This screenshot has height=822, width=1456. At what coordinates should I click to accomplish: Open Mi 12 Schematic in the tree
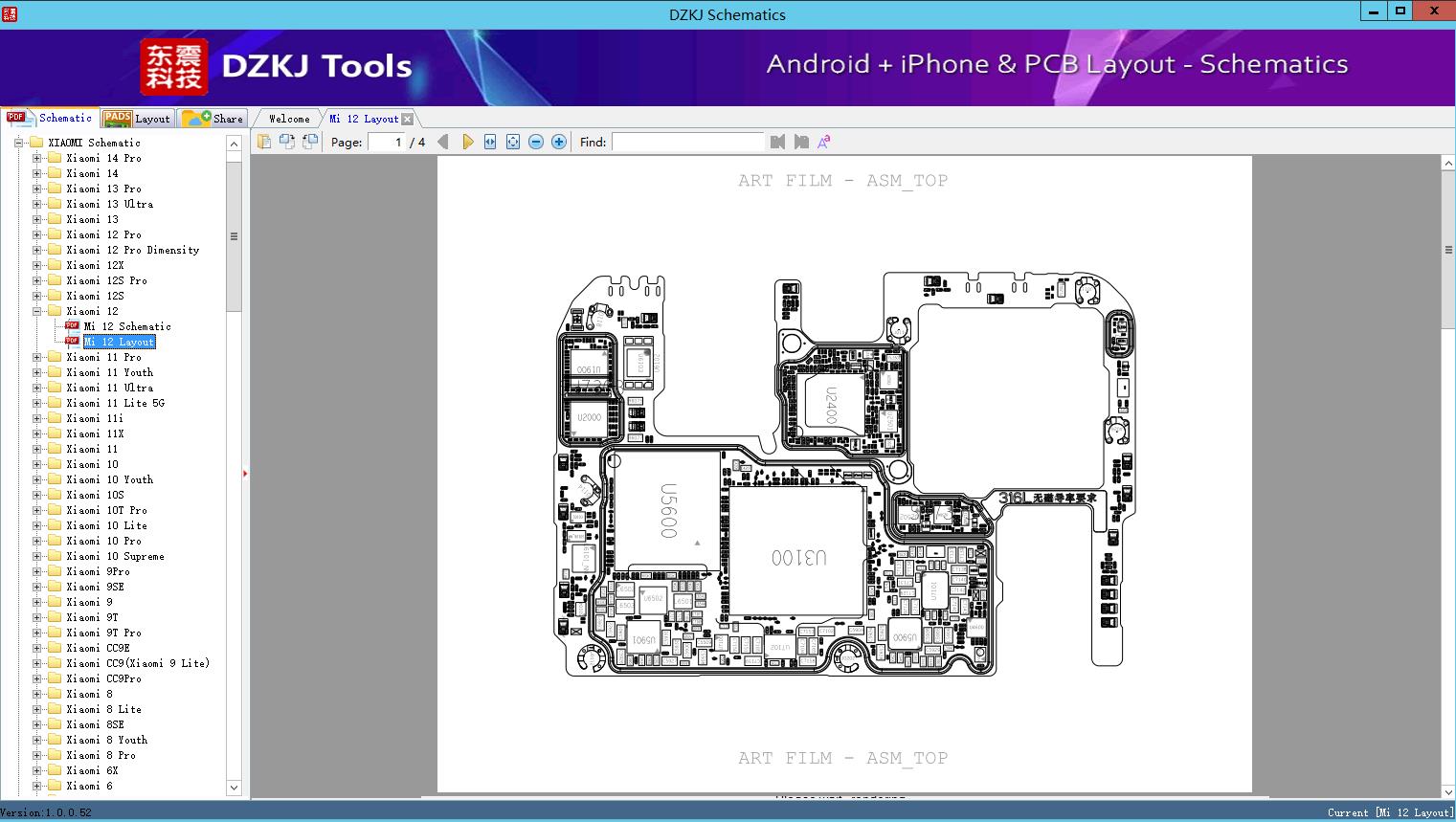click(x=127, y=326)
